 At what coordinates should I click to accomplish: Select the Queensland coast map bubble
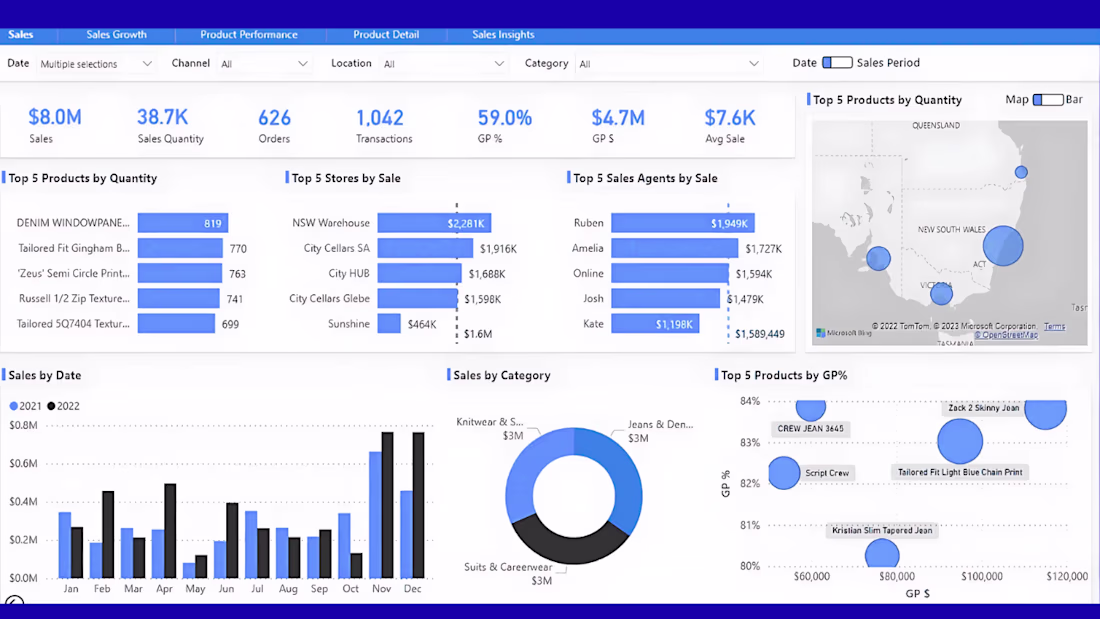point(1021,172)
